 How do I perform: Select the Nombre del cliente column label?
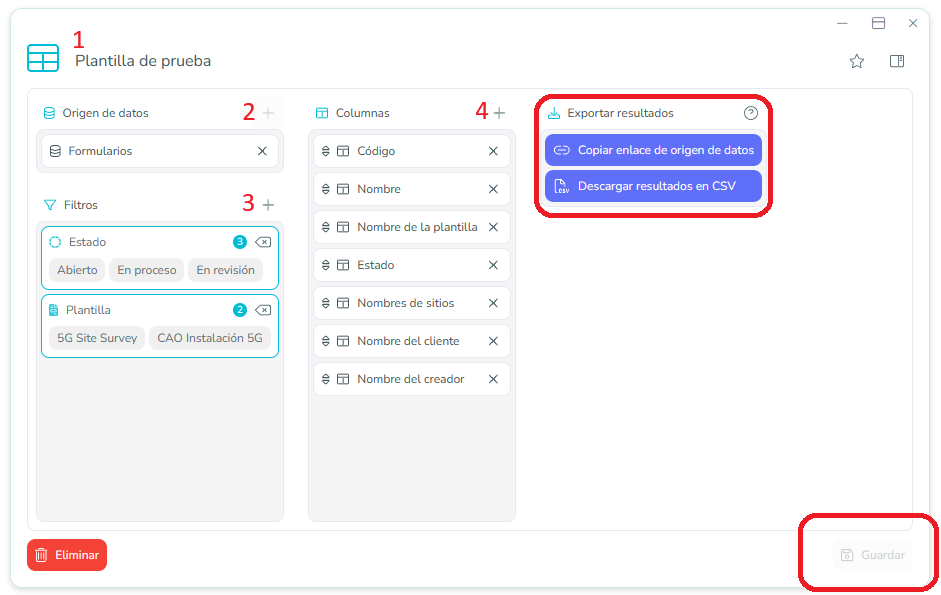408,341
